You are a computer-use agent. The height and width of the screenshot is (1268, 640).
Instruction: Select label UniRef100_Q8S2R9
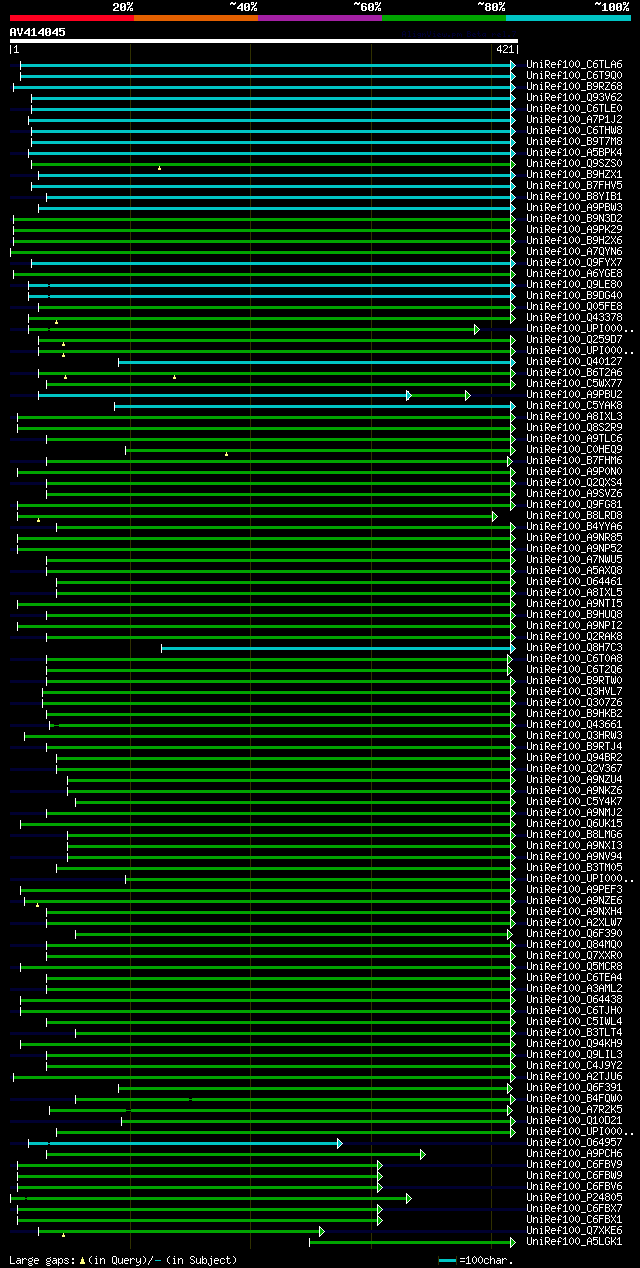tap(574, 428)
